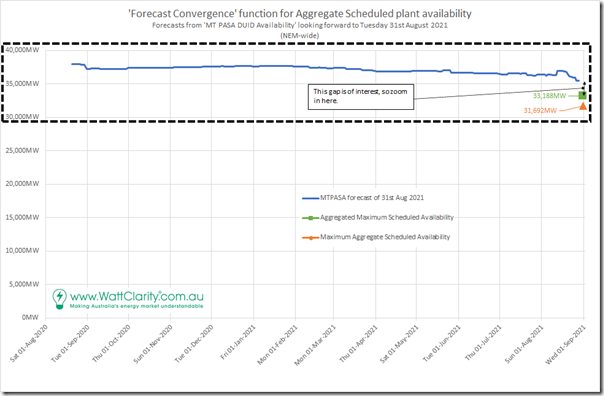Viewport: 604px width, 396px height.
Task: Click the 'Sun 01-Nov-2020' x-axis label
Action: [x=153, y=343]
